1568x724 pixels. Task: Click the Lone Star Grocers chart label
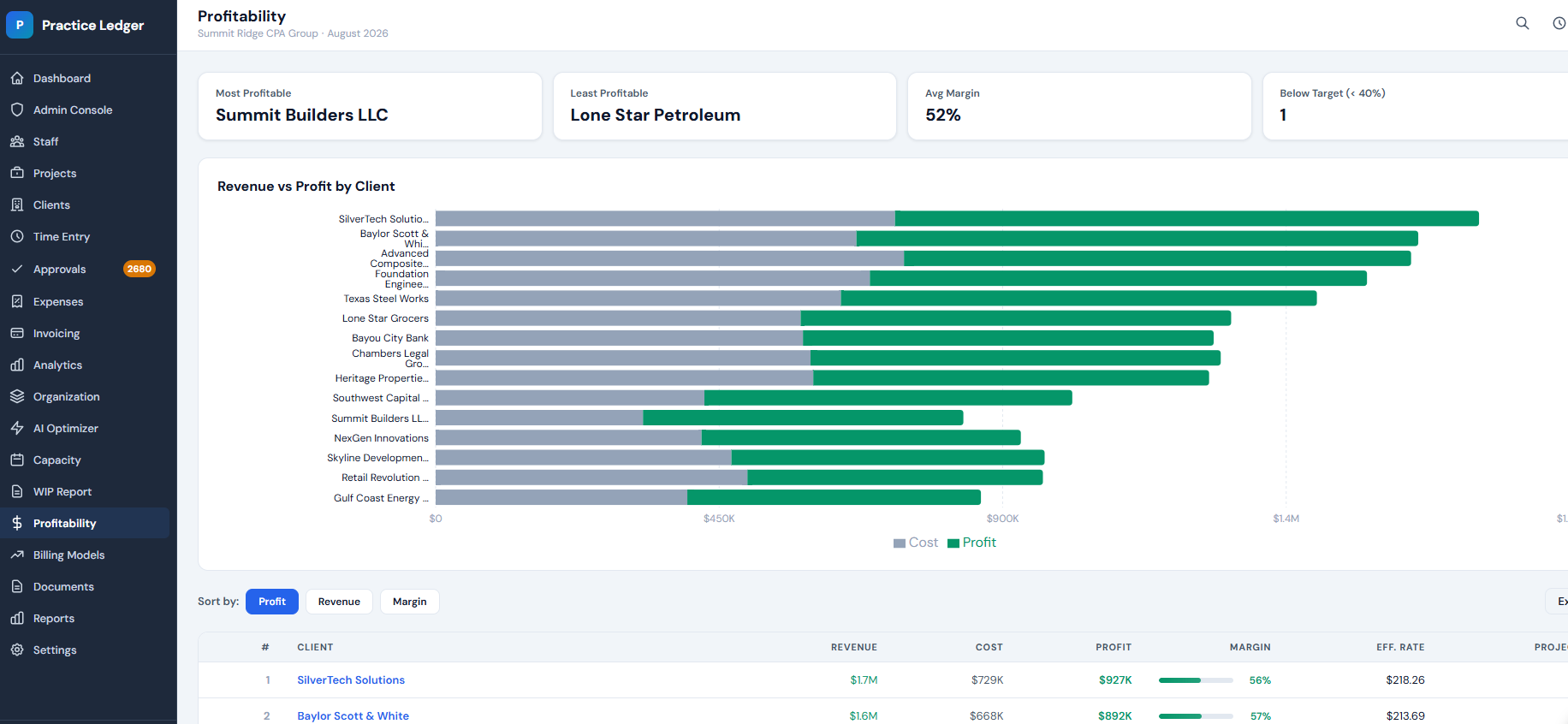pyautogui.click(x=385, y=318)
